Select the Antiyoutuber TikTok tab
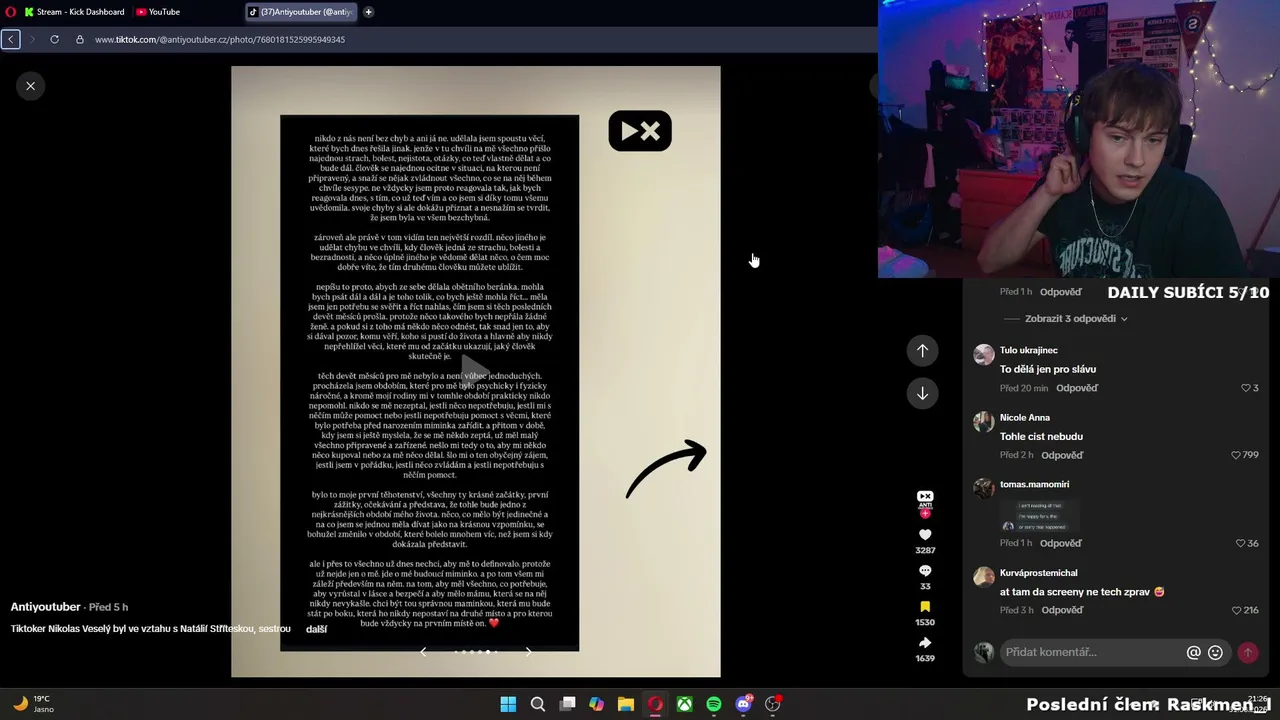 point(300,12)
